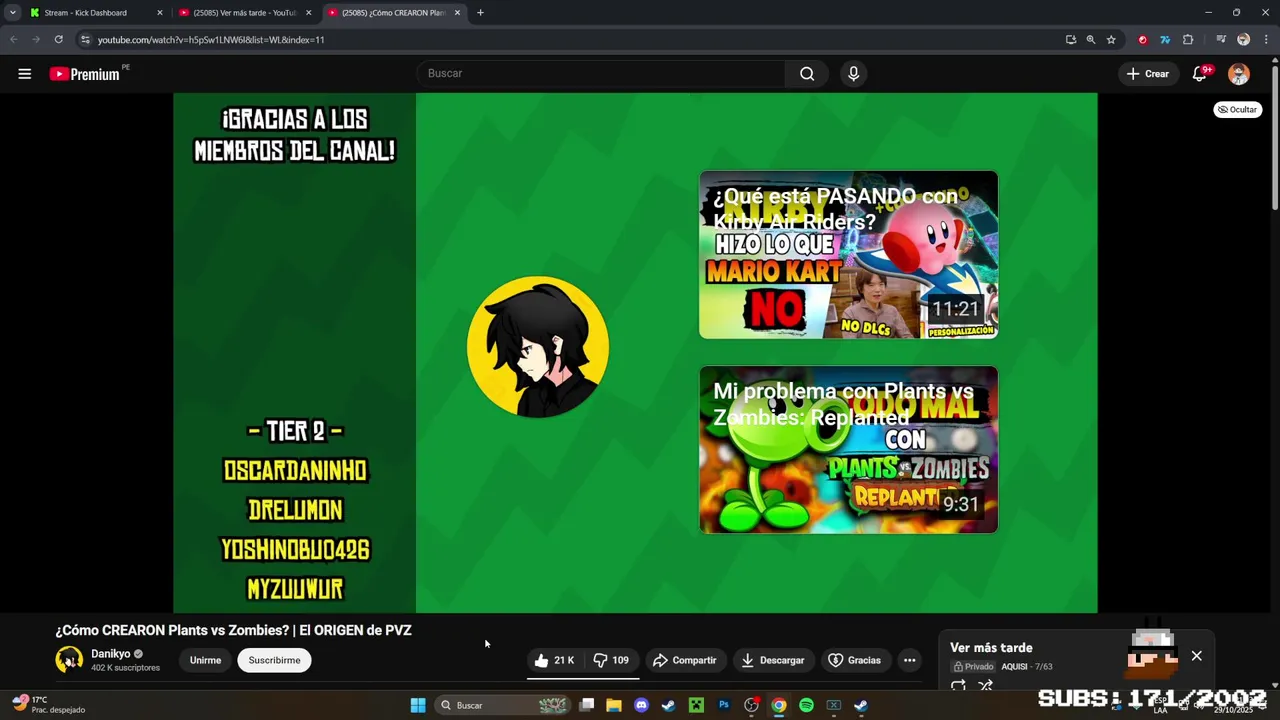Screen dimensions: 1280x720
Task: Click the Windows taskbar Buscar search box
Action: click(x=505, y=705)
